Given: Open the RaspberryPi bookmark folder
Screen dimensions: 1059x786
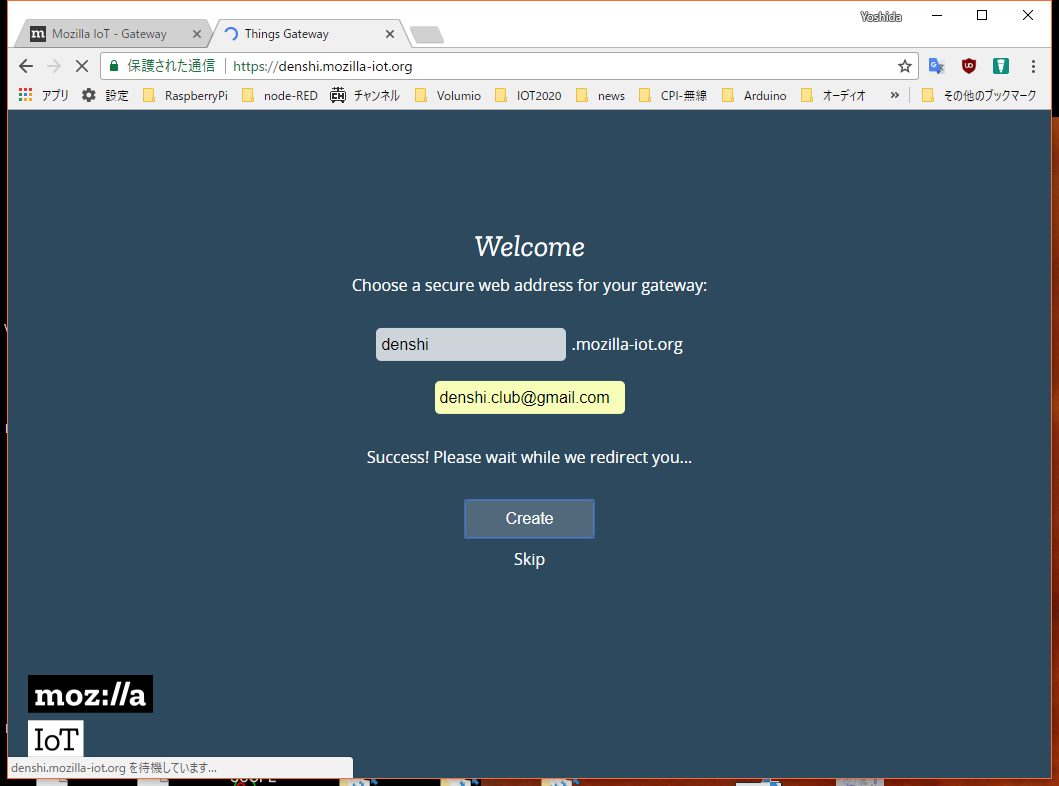Looking at the screenshot, I should tap(186, 96).
